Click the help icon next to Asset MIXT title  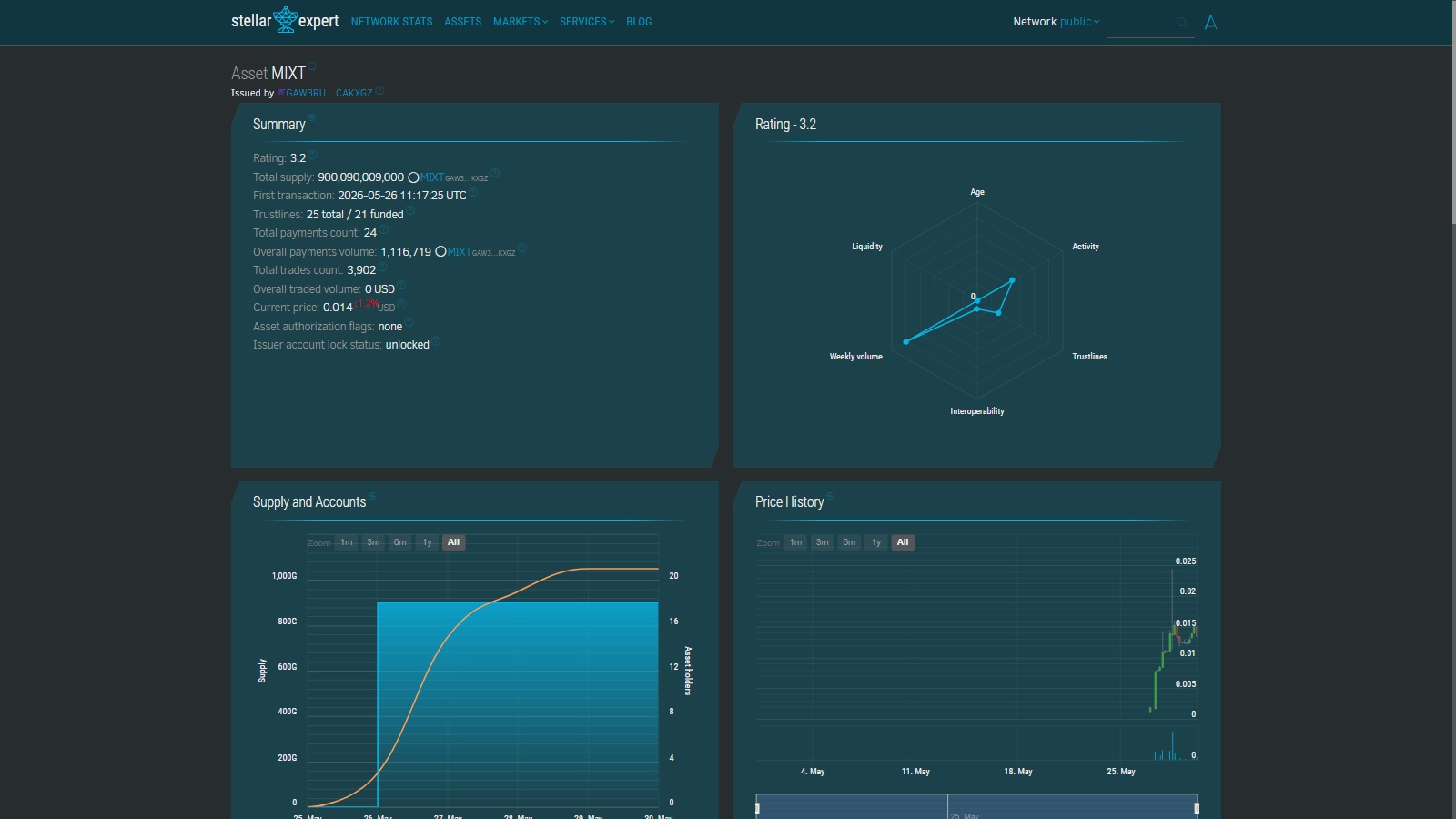312,66
